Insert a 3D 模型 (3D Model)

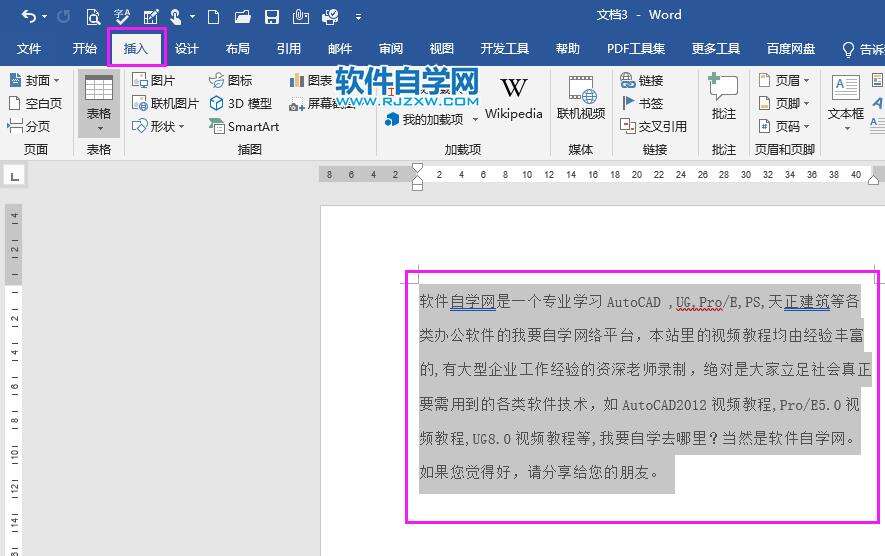pyautogui.click(x=240, y=103)
